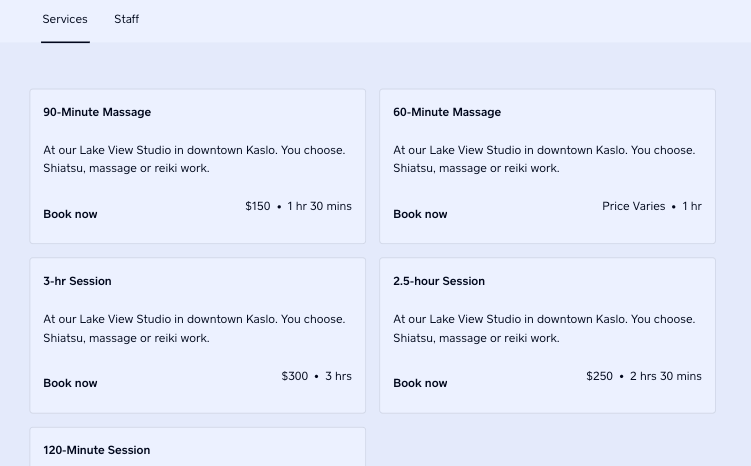Open the 3-hr Session service title

(x=77, y=281)
